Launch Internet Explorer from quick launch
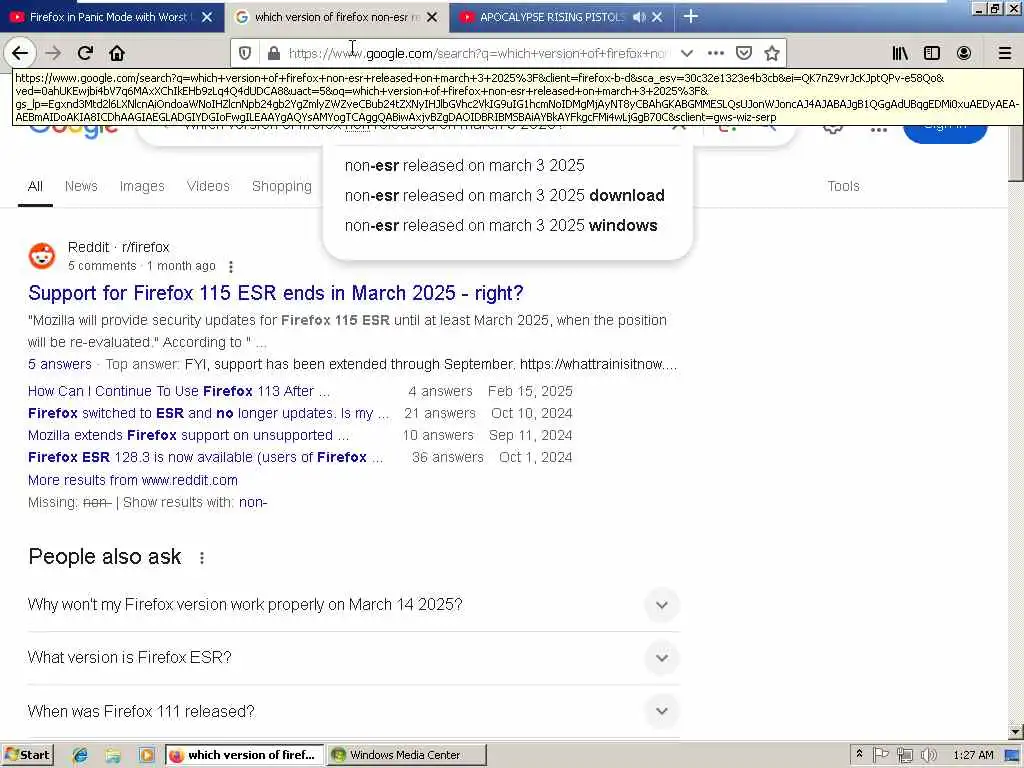The height and width of the screenshot is (768, 1024). click(x=80, y=755)
